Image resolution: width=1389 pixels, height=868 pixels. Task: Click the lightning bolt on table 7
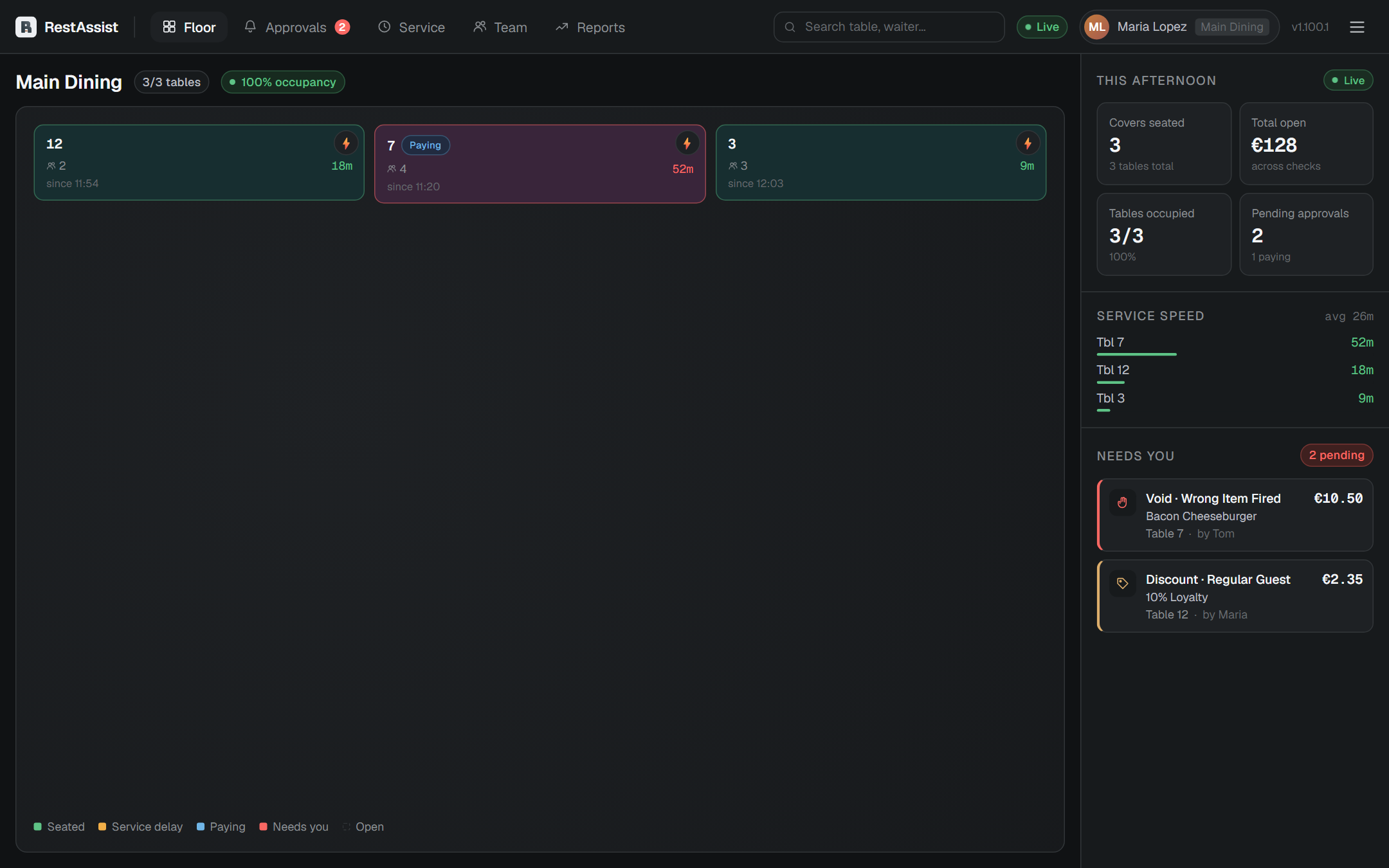pos(687,143)
